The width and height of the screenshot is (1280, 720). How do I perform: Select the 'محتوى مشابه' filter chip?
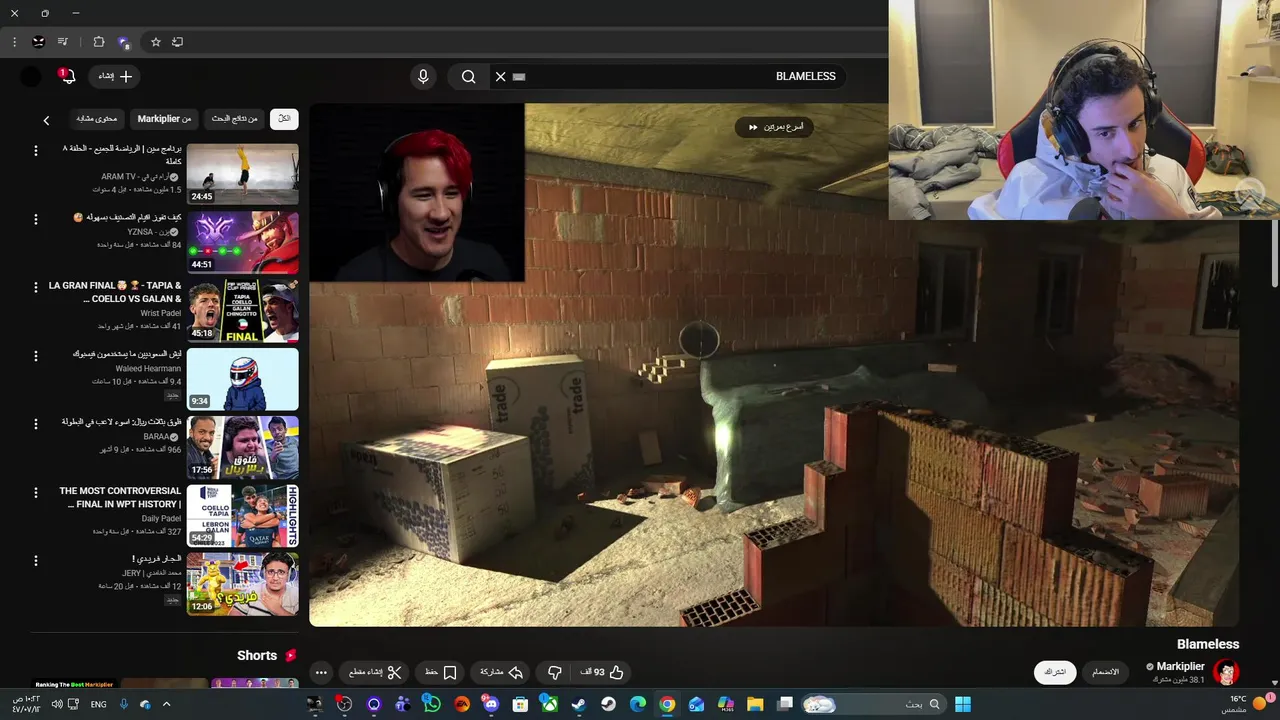click(x=97, y=119)
